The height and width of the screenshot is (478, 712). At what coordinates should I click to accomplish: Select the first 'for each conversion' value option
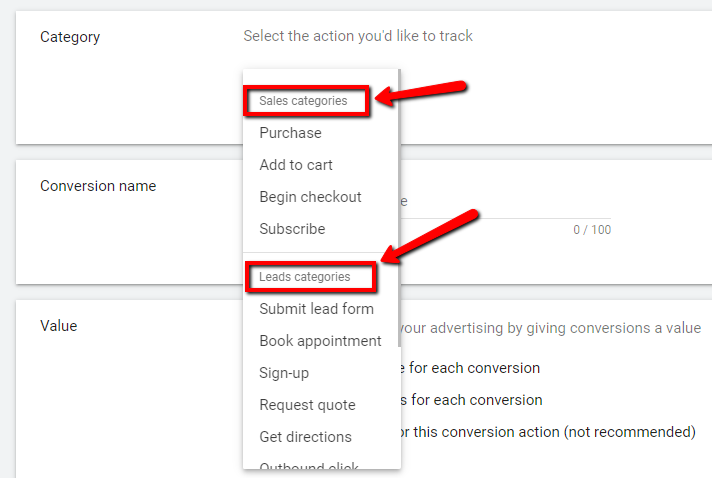(470, 368)
